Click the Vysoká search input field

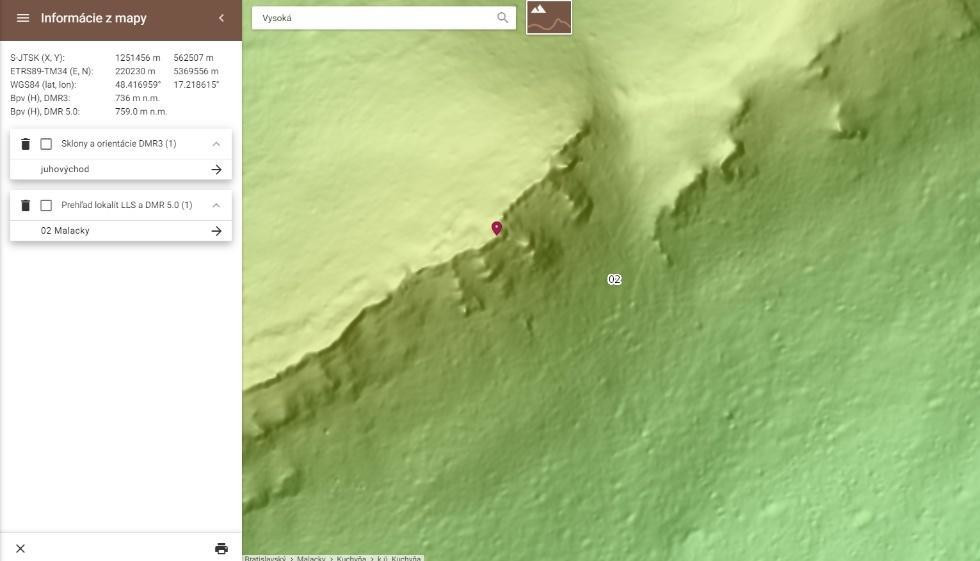[375, 17]
